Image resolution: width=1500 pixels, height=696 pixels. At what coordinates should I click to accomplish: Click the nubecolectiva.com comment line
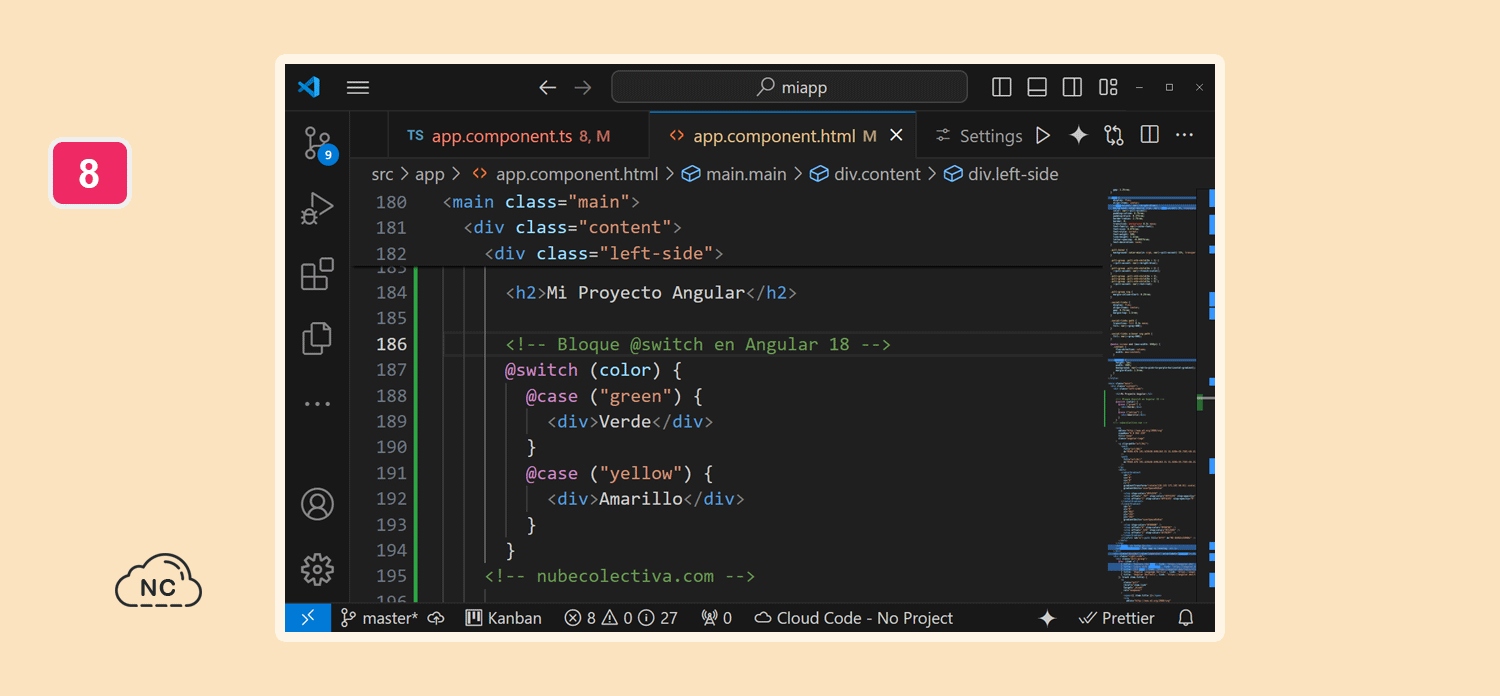point(620,576)
